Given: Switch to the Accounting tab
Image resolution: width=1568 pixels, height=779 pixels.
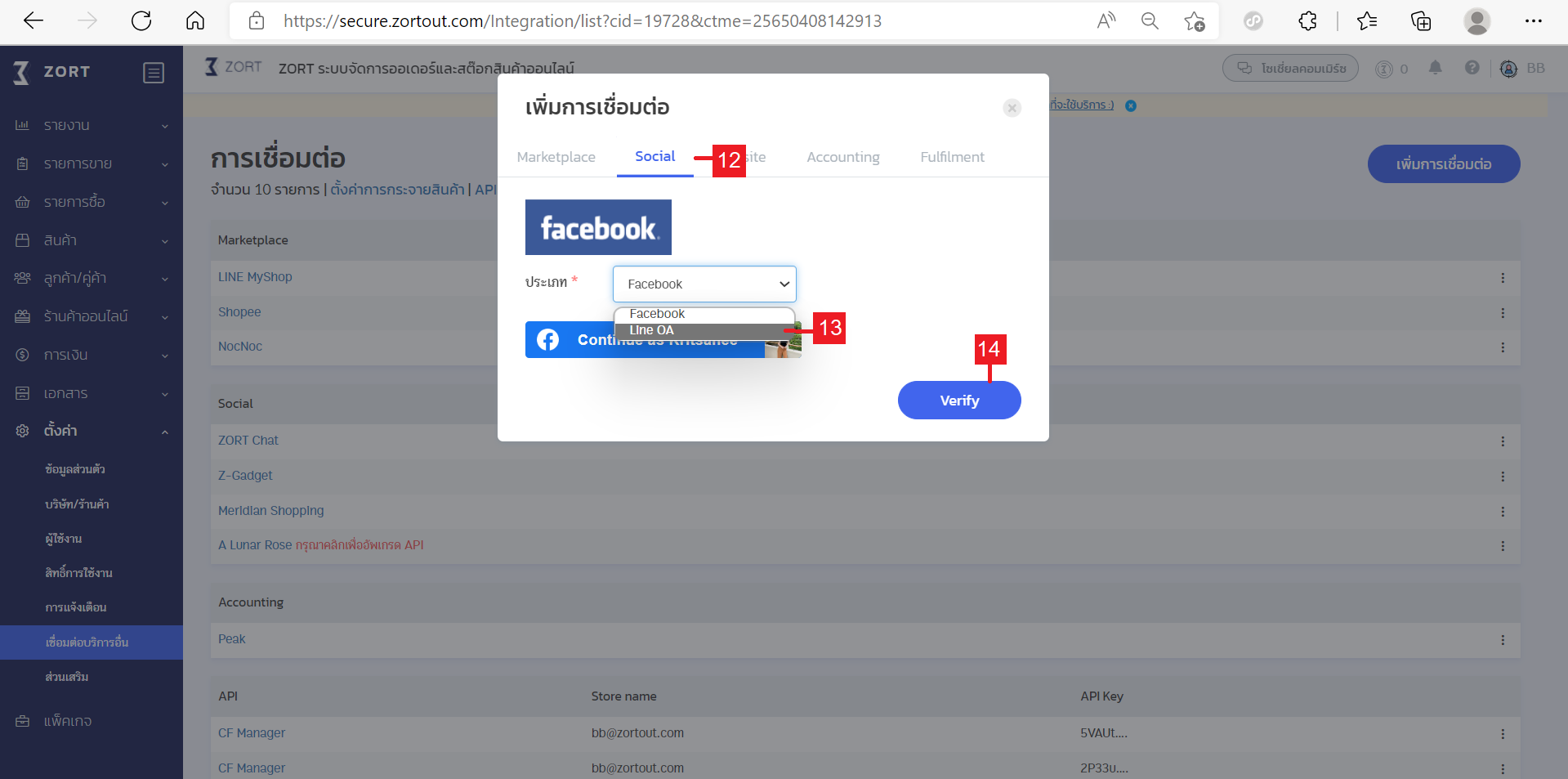Looking at the screenshot, I should click(843, 157).
